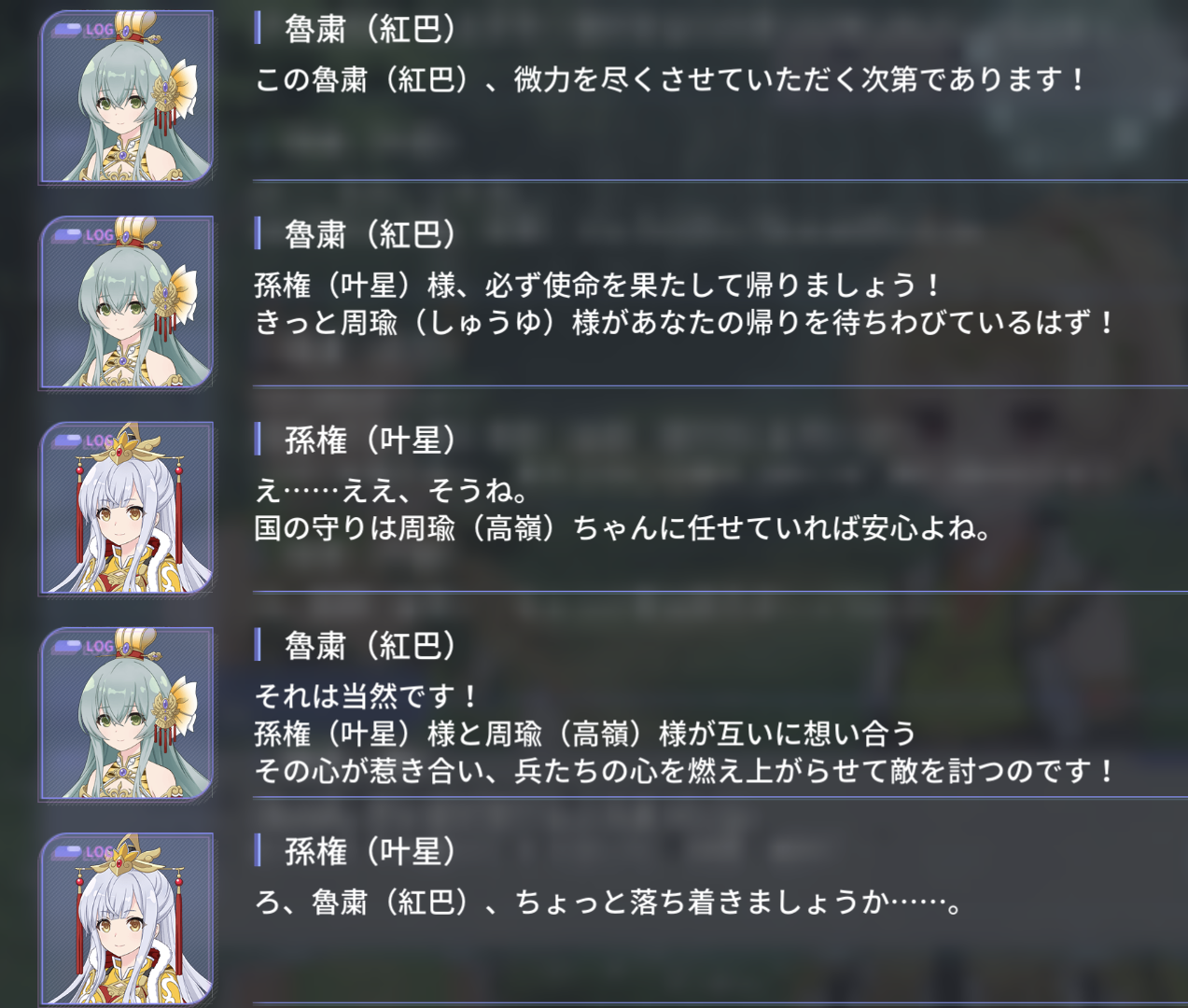Select the 魯粛 portrait next to 兵たちの心を燃え上がらせて
This screenshot has width=1188, height=1008.
[x=126, y=712]
